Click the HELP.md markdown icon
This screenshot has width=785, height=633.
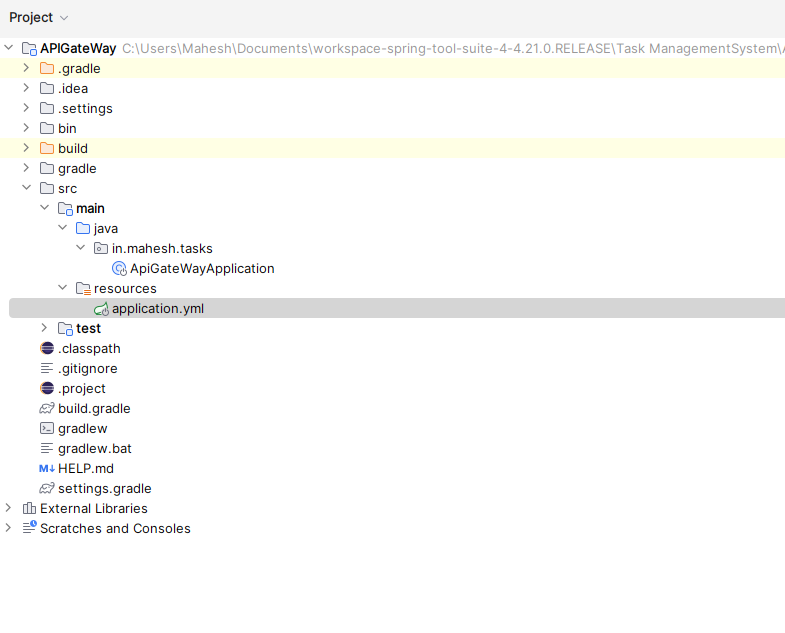click(47, 469)
